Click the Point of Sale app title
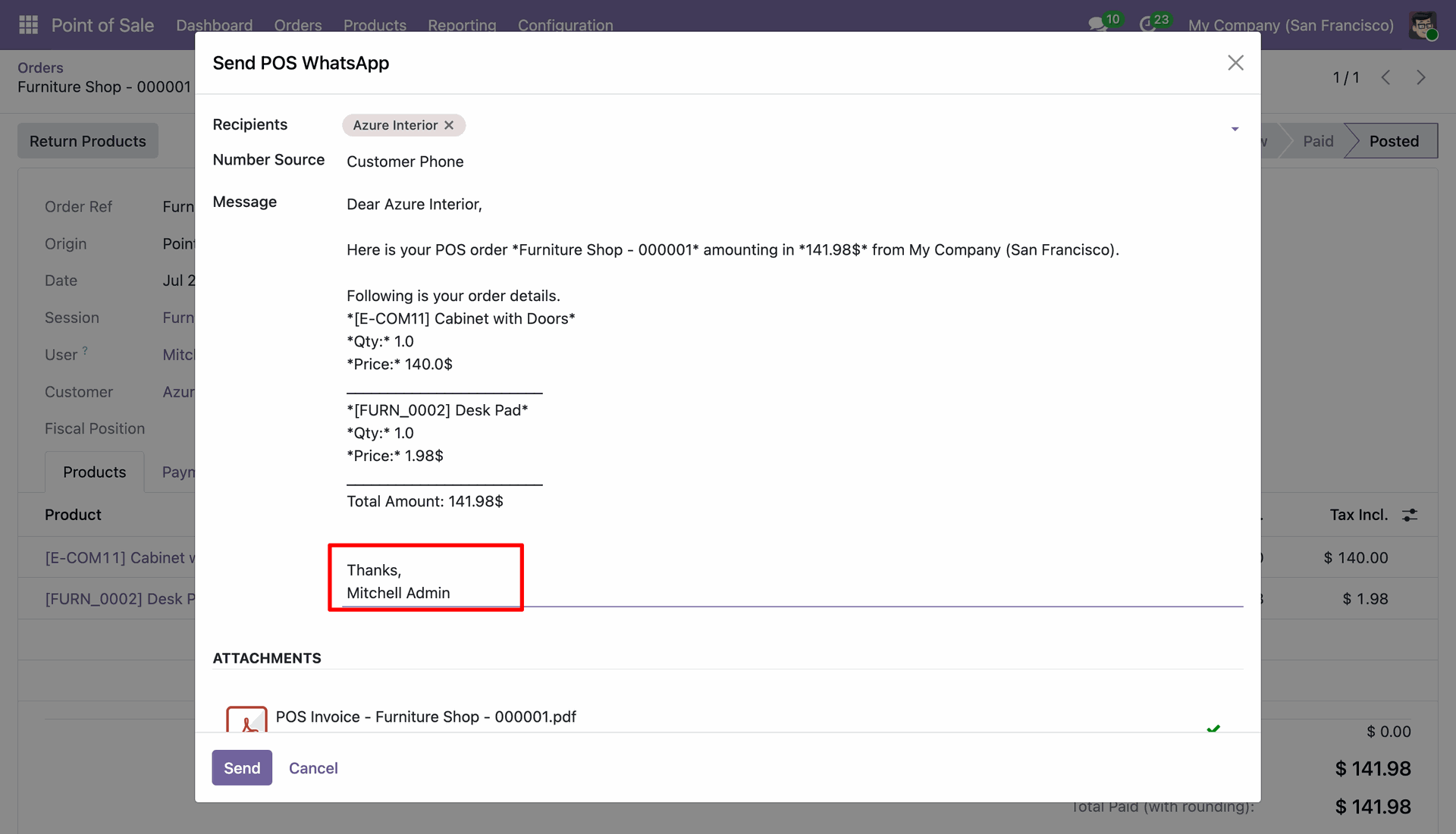The image size is (1456, 834). (102, 25)
